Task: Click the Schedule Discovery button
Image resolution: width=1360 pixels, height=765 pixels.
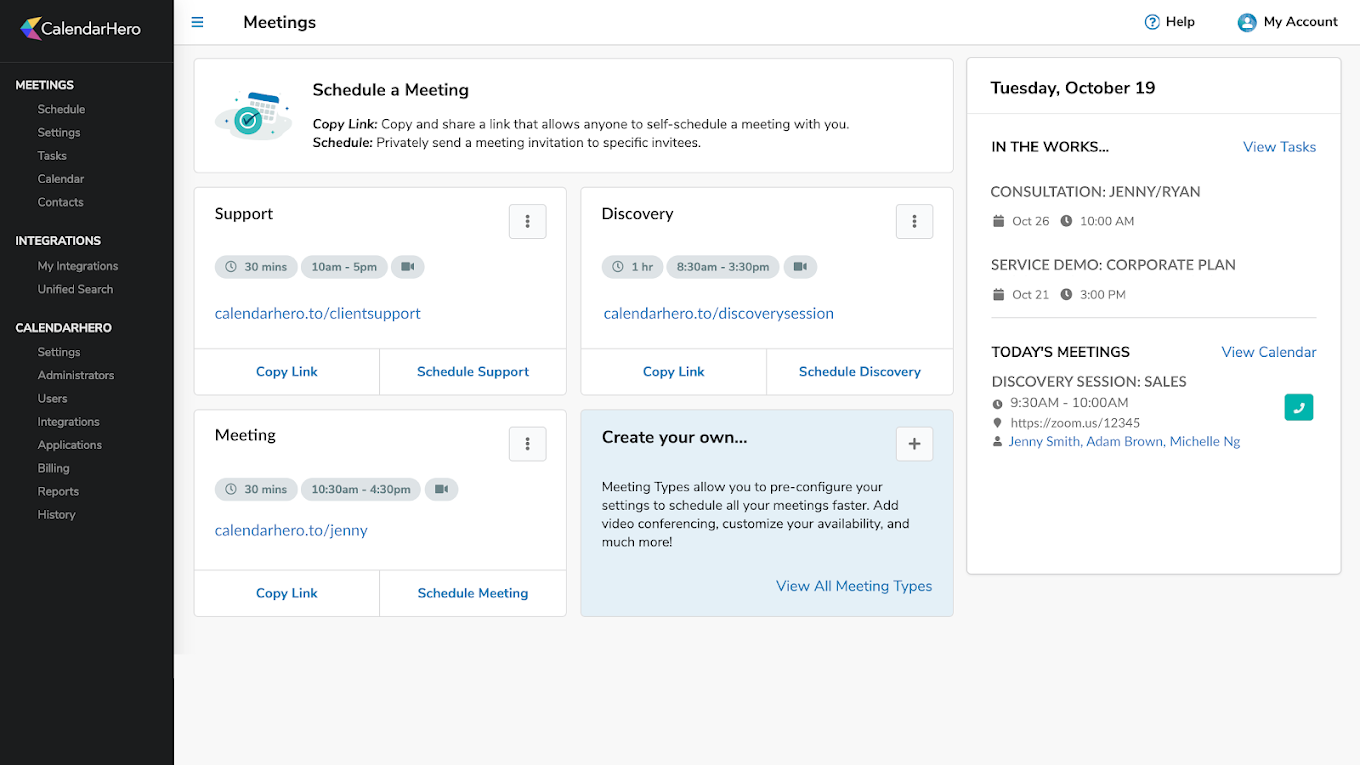Action: [x=859, y=371]
